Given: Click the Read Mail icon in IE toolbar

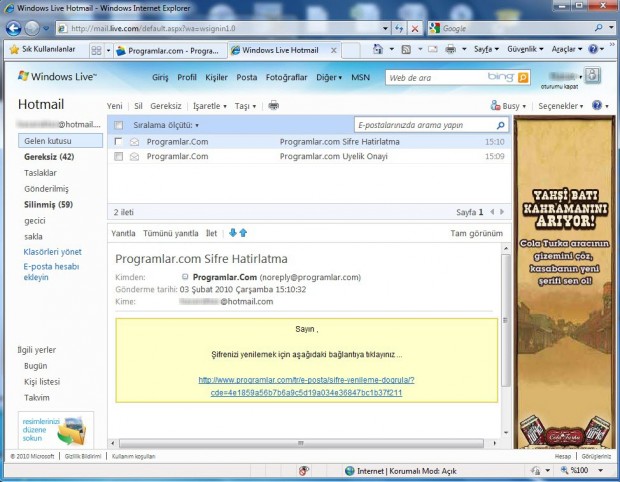Looking at the screenshot, I should [x=433, y=49].
